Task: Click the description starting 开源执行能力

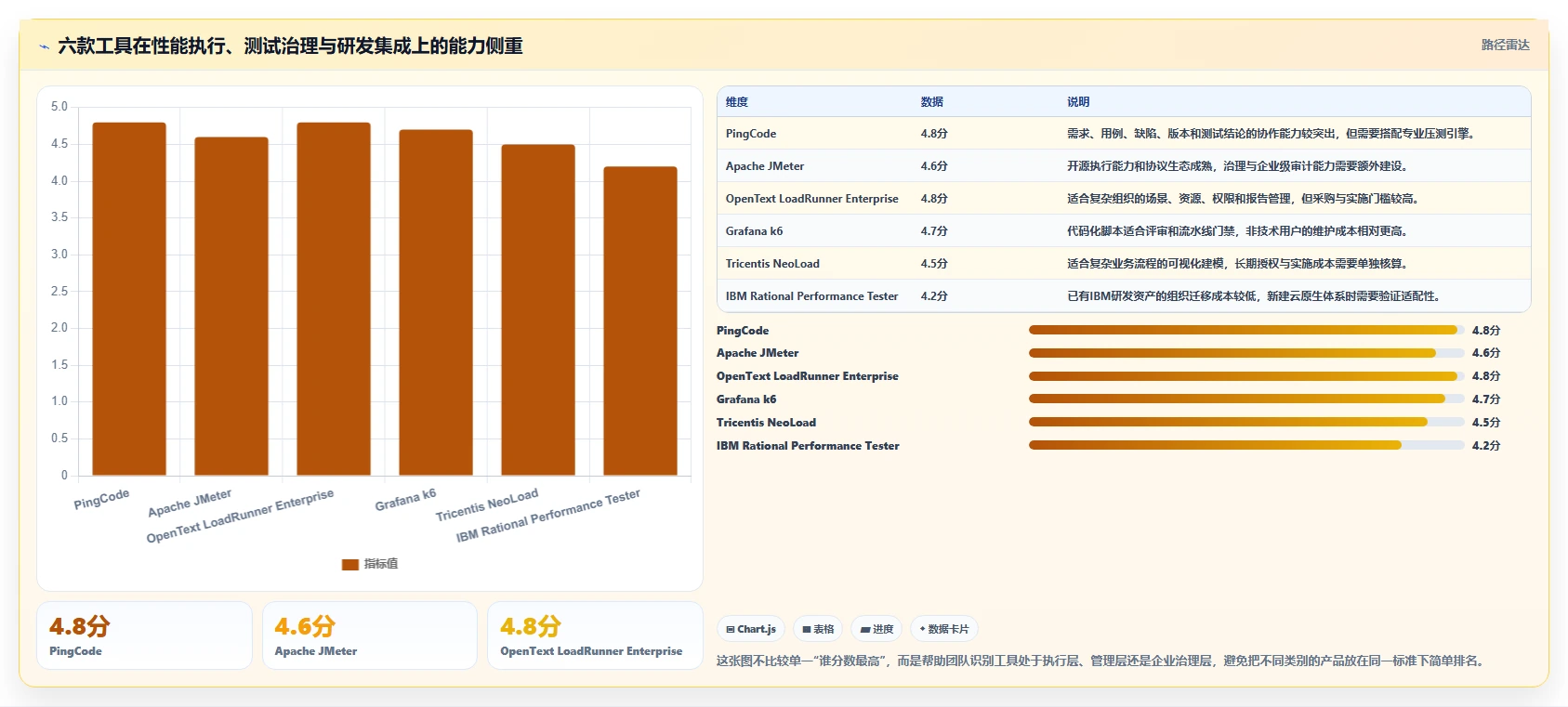Action: coord(1239,166)
